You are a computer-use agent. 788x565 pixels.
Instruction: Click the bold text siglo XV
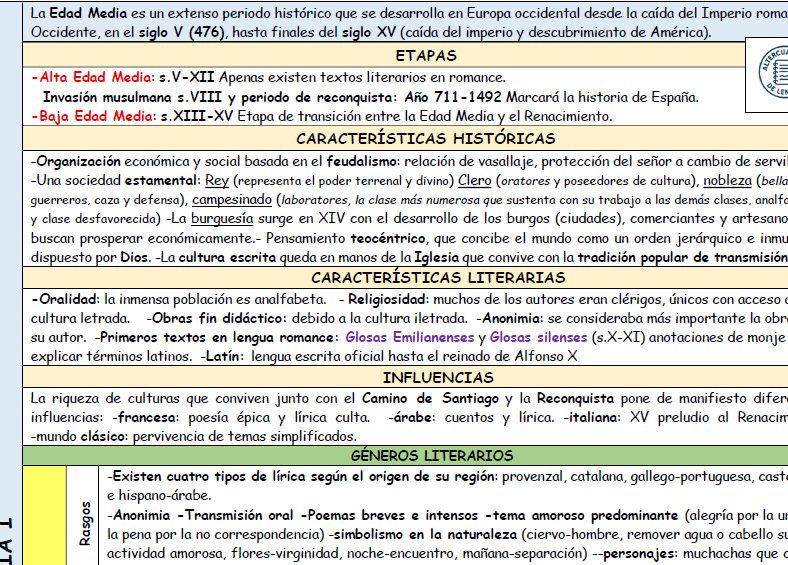(369, 32)
